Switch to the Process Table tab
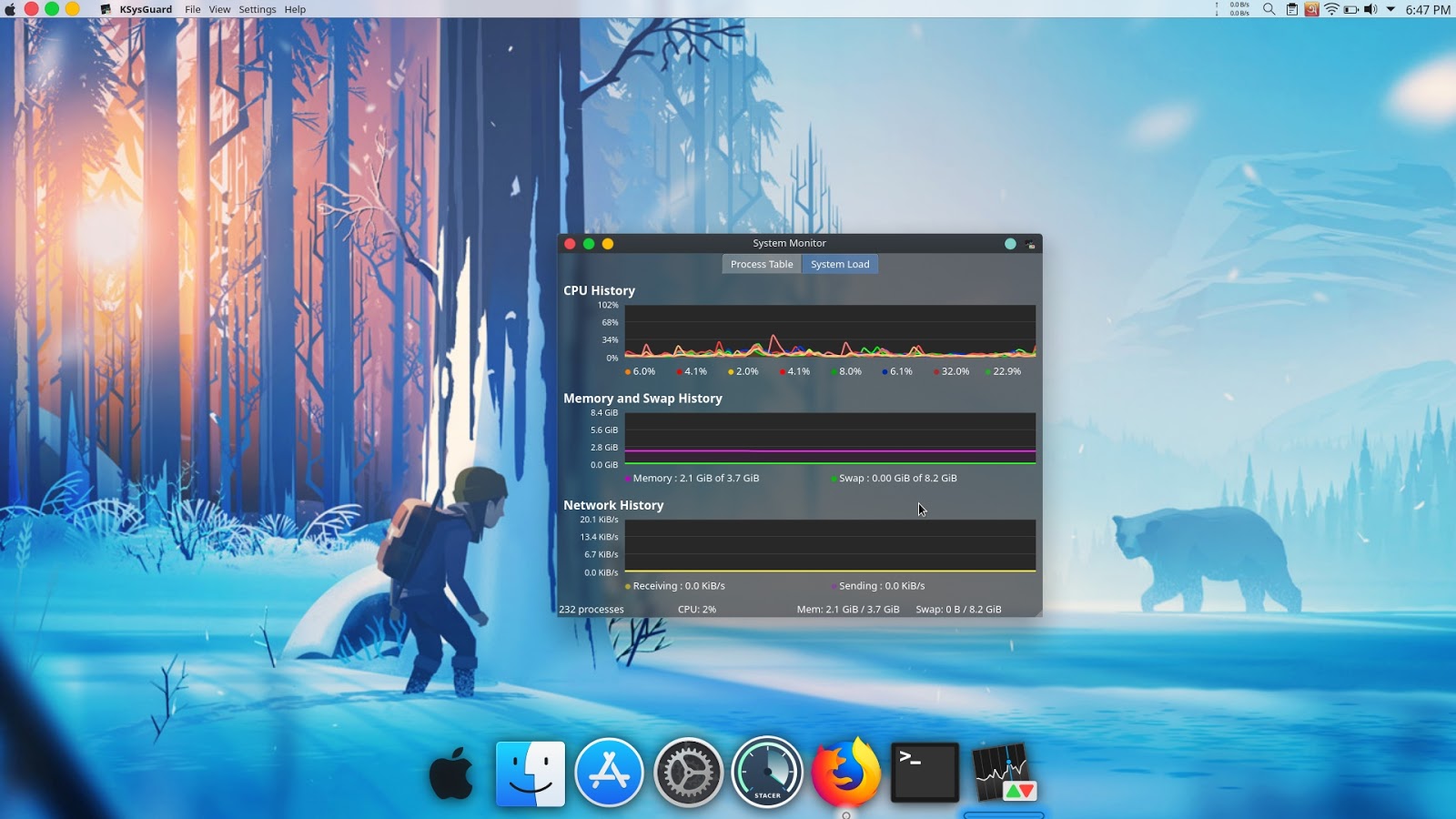Image resolution: width=1456 pixels, height=819 pixels. [762, 264]
